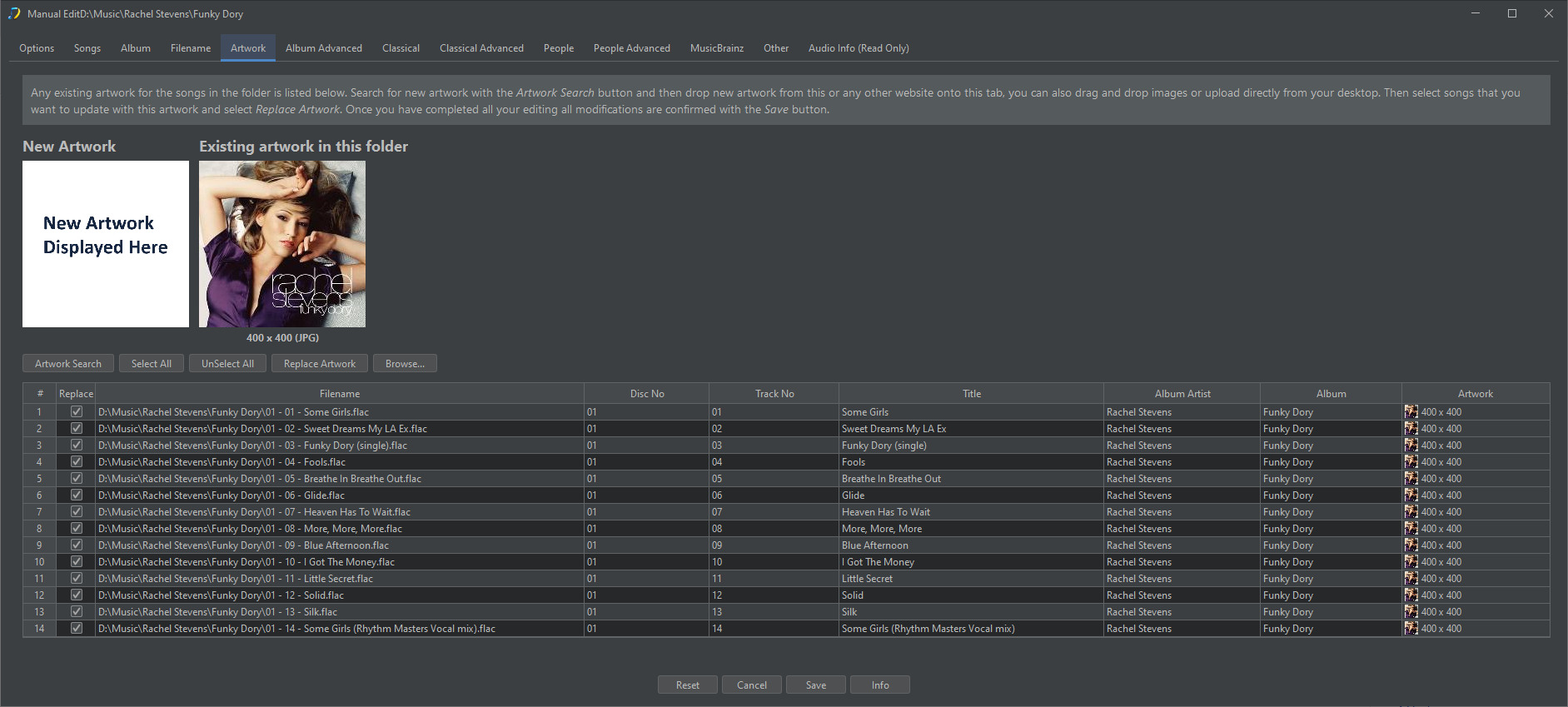Click the application logo in title bar
The height and width of the screenshot is (707, 1568).
(14, 13)
